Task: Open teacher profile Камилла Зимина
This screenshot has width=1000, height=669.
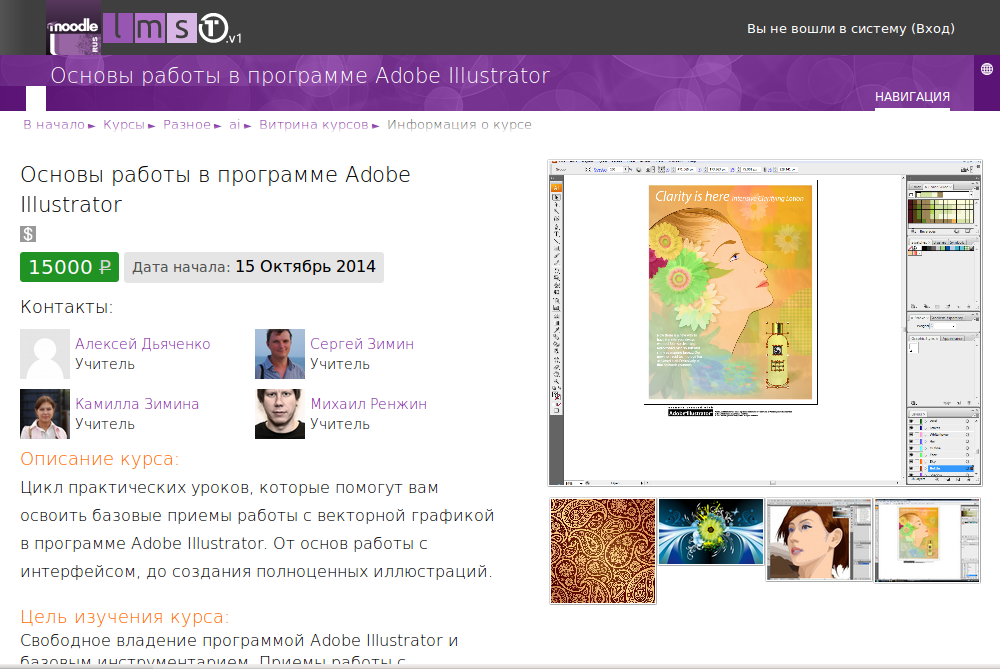Action: point(137,404)
